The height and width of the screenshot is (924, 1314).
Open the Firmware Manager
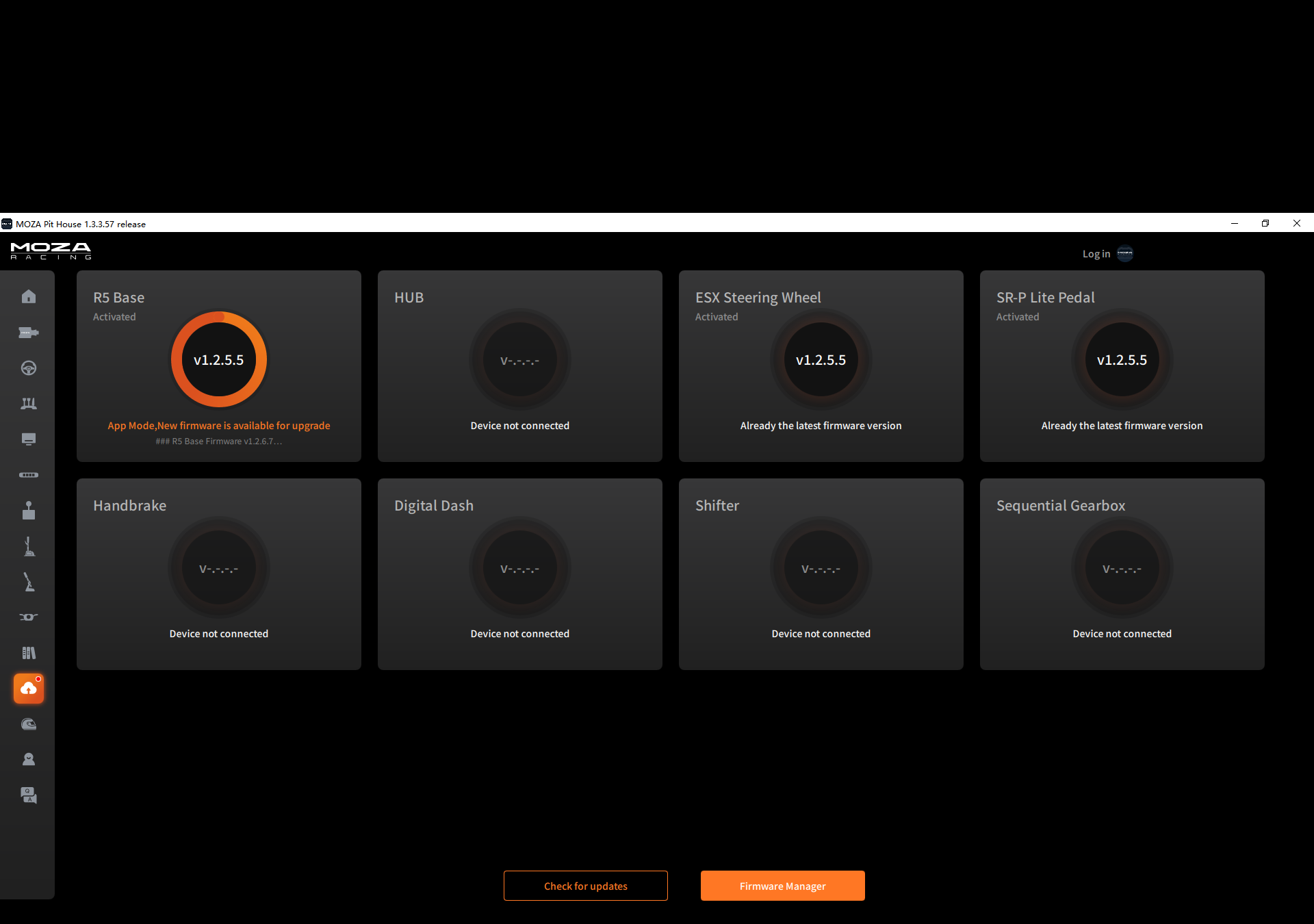coord(782,886)
